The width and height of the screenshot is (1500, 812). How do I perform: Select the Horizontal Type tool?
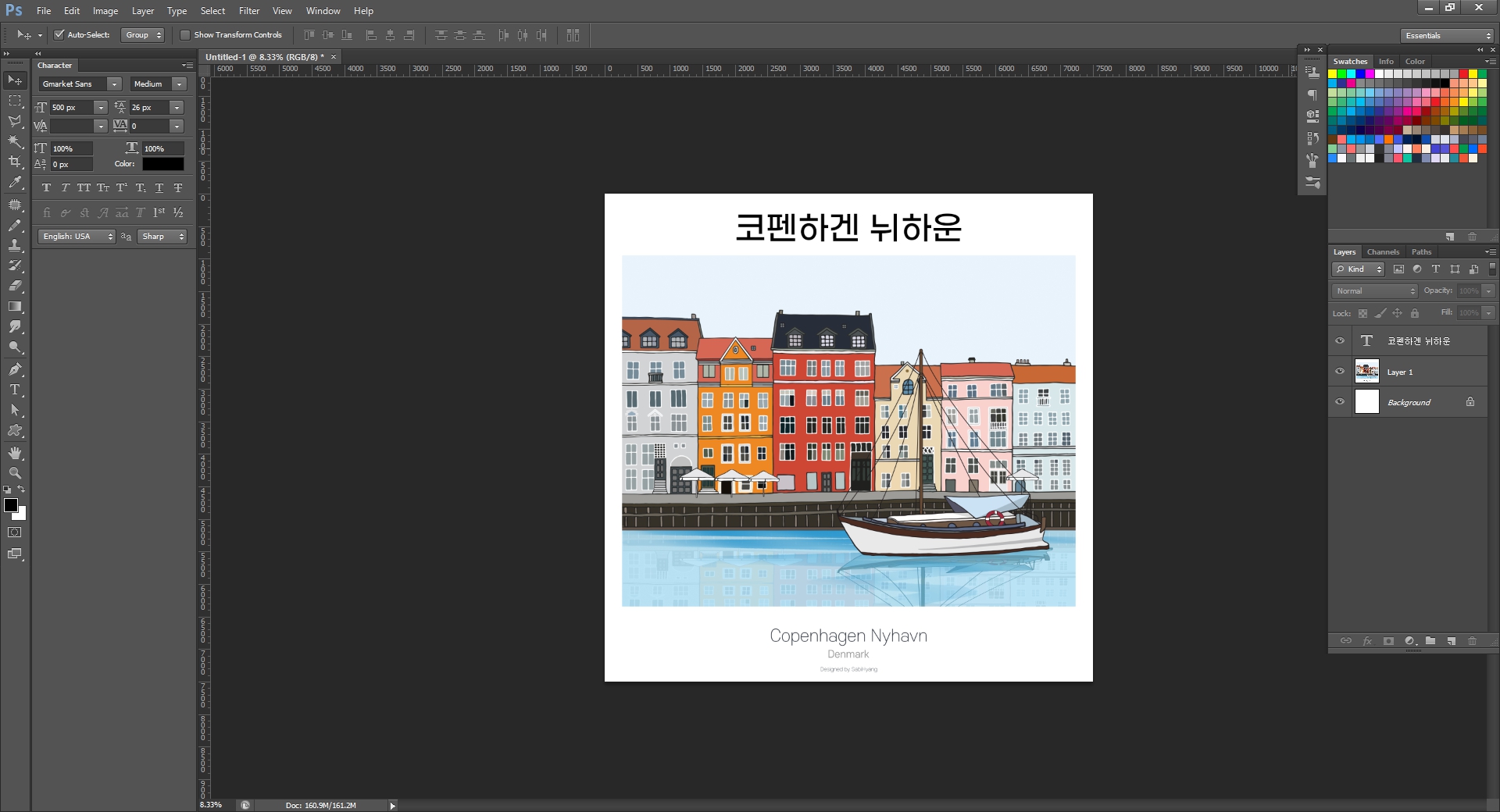point(15,390)
